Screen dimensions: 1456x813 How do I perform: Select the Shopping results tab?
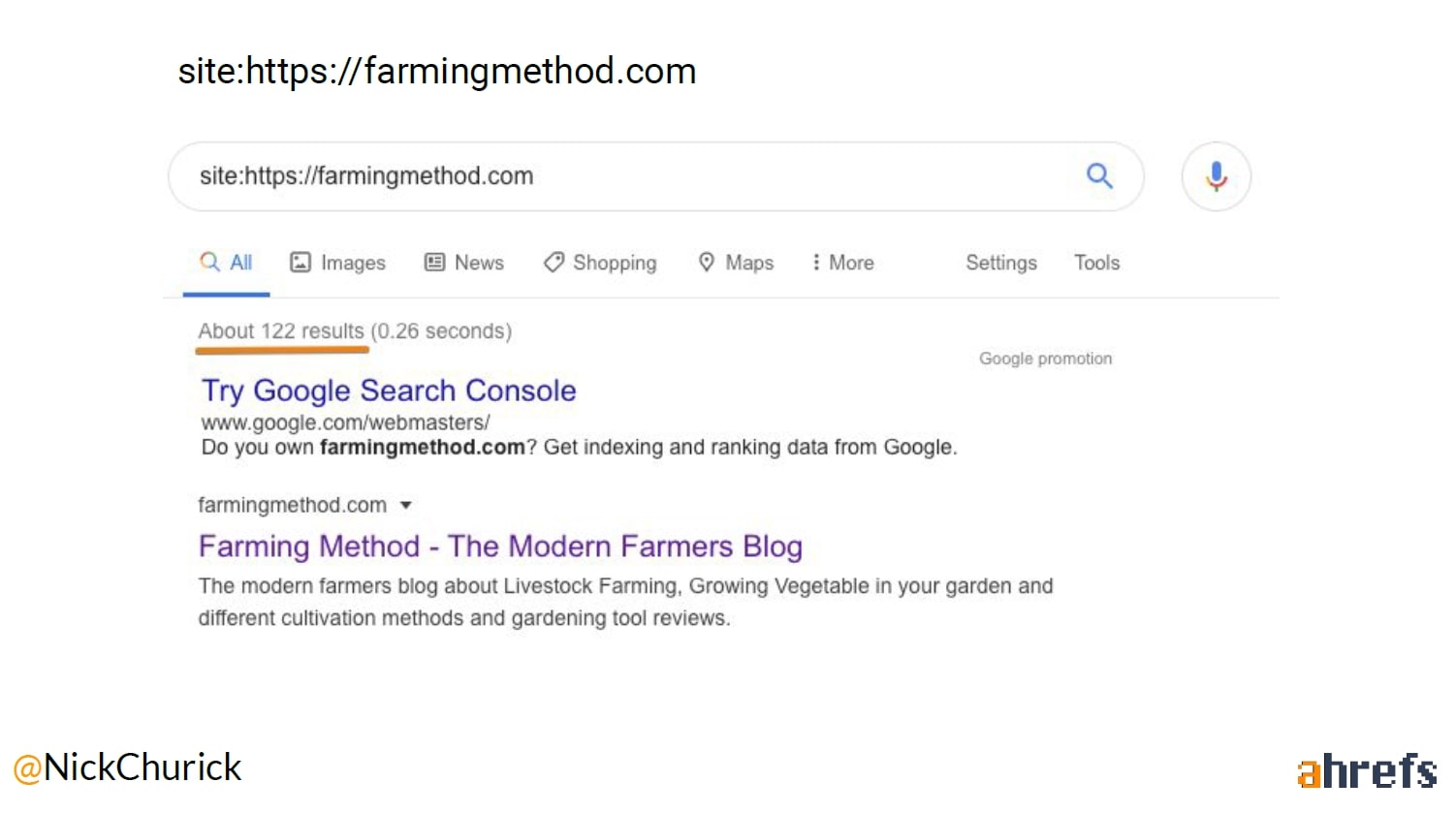point(615,263)
